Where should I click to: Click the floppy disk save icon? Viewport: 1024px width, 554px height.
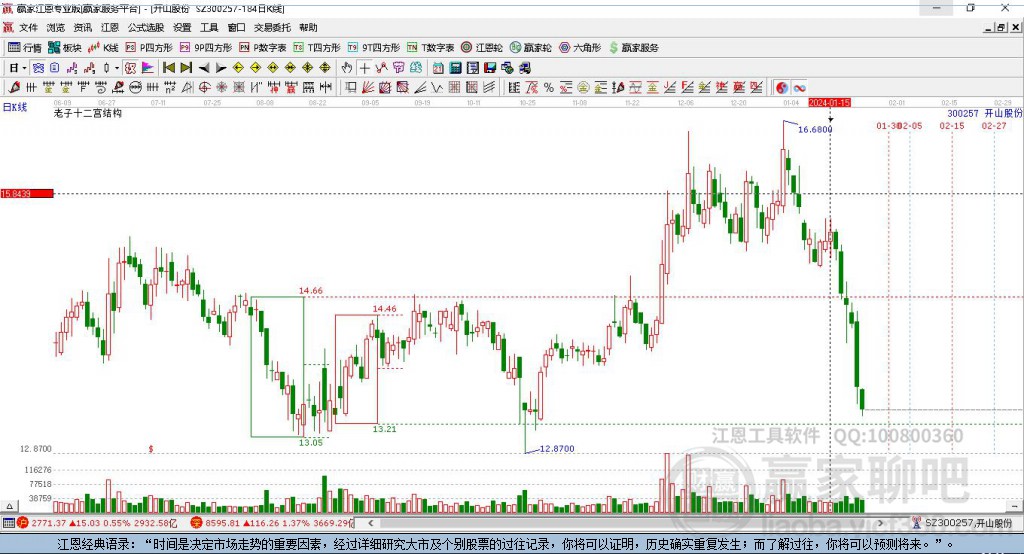click(x=490, y=67)
